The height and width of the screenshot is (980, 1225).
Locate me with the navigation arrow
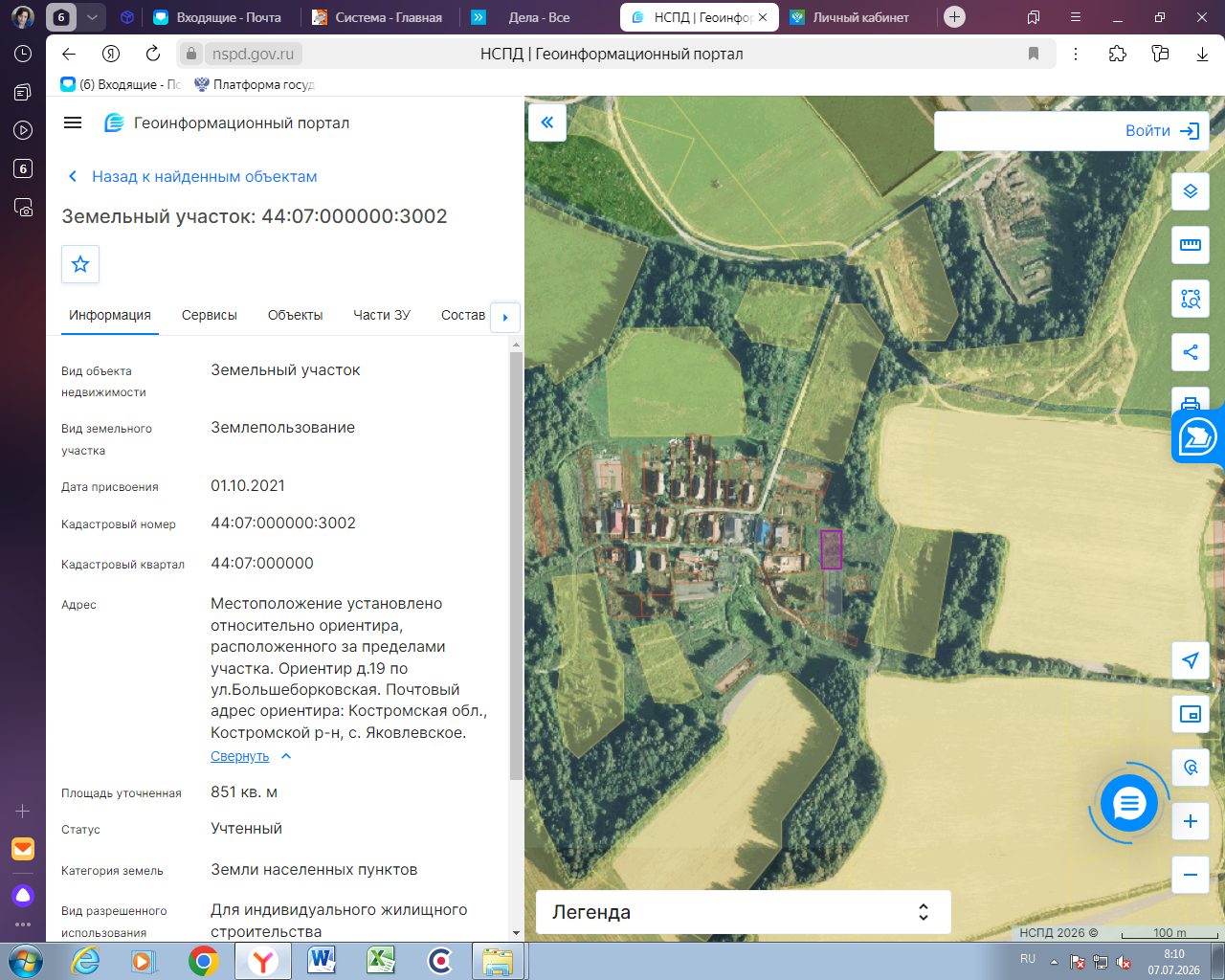tap(1191, 660)
